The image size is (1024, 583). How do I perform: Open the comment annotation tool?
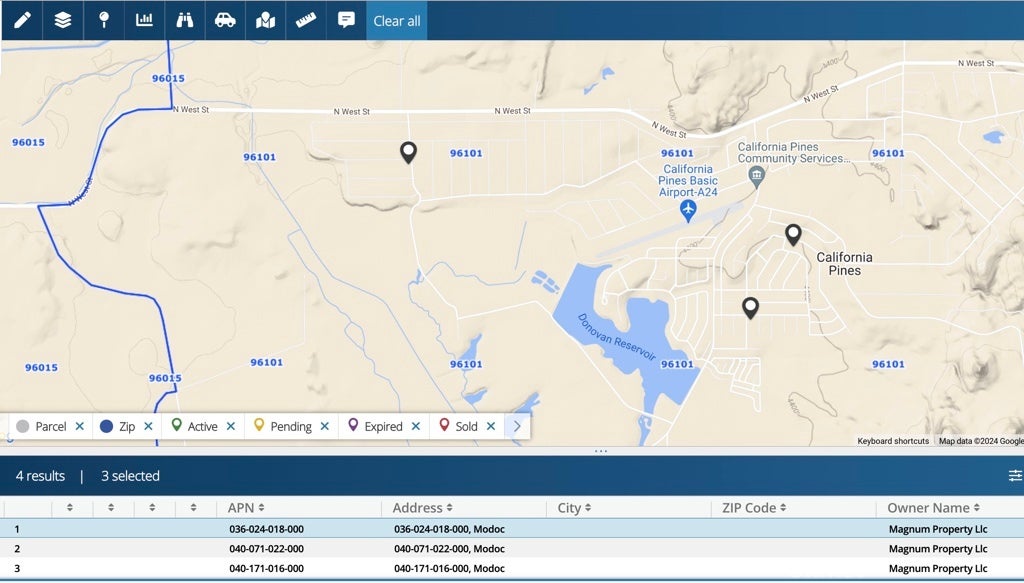click(x=346, y=20)
